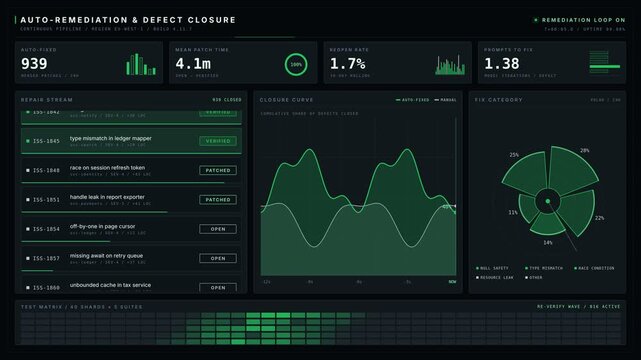Click the Null Safety legend marker
Image resolution: width=641 pixels, height=360 pixels.
pyautogui.click(x=477, y=268)
